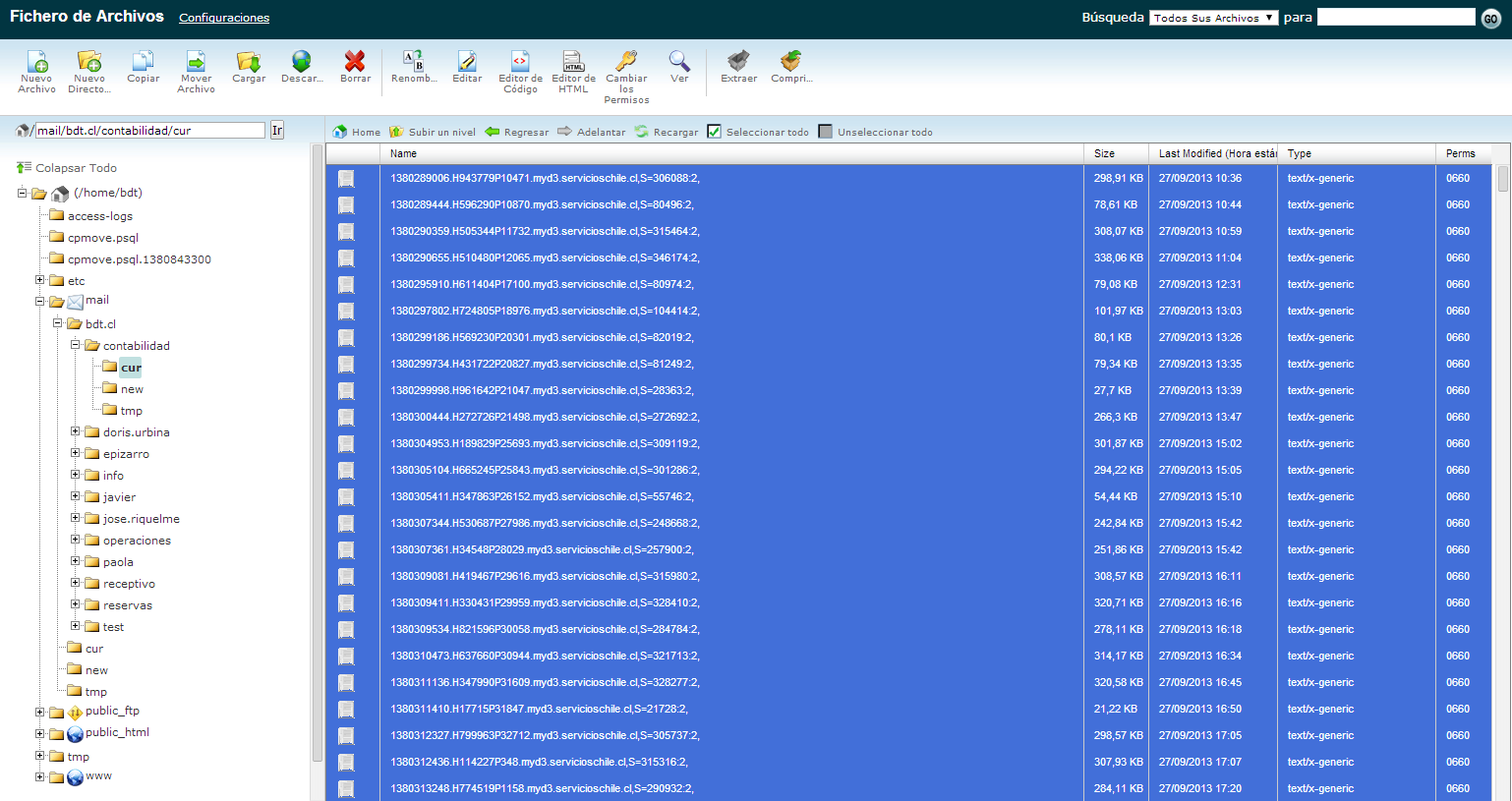
Task: Click the Cargar upload icon
Action: pos(249,63)
